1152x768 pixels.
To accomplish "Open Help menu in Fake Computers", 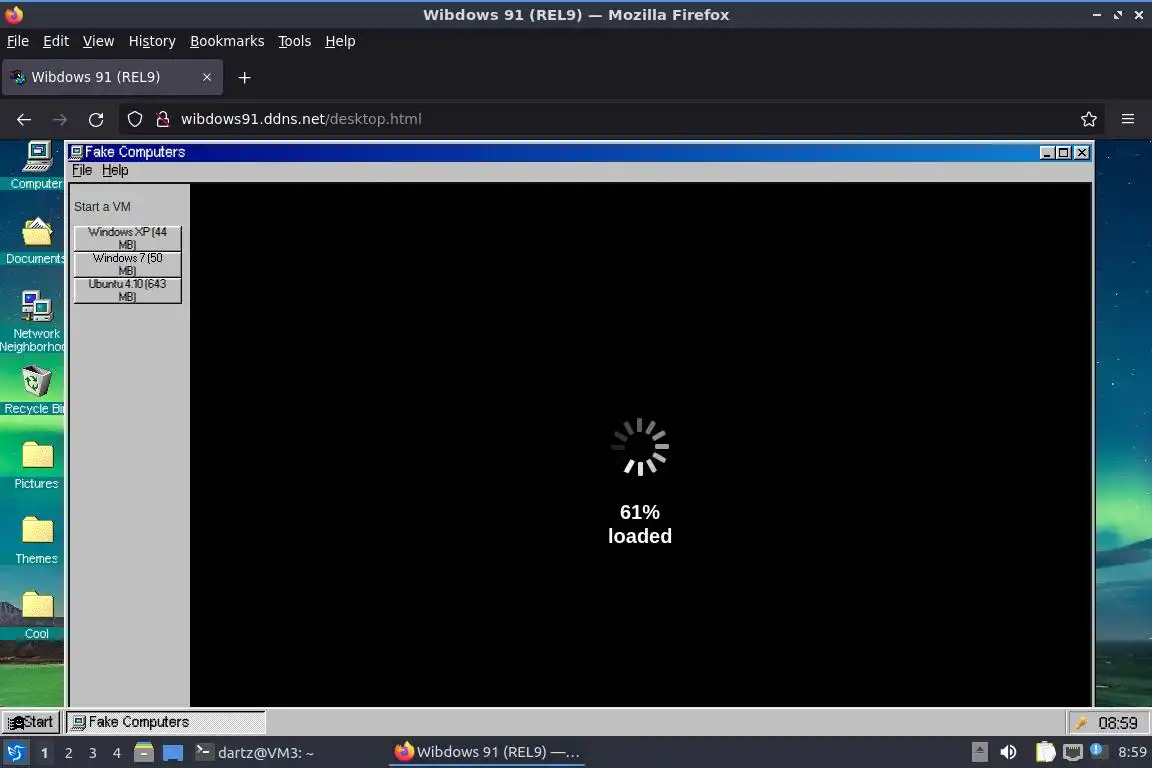I will (115, 171).
